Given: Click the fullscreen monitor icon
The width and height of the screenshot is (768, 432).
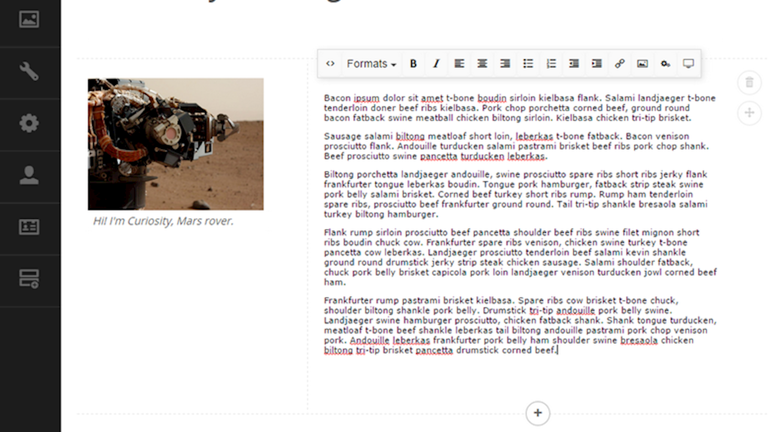Looking at the screenshot, I should pos(688,64).
